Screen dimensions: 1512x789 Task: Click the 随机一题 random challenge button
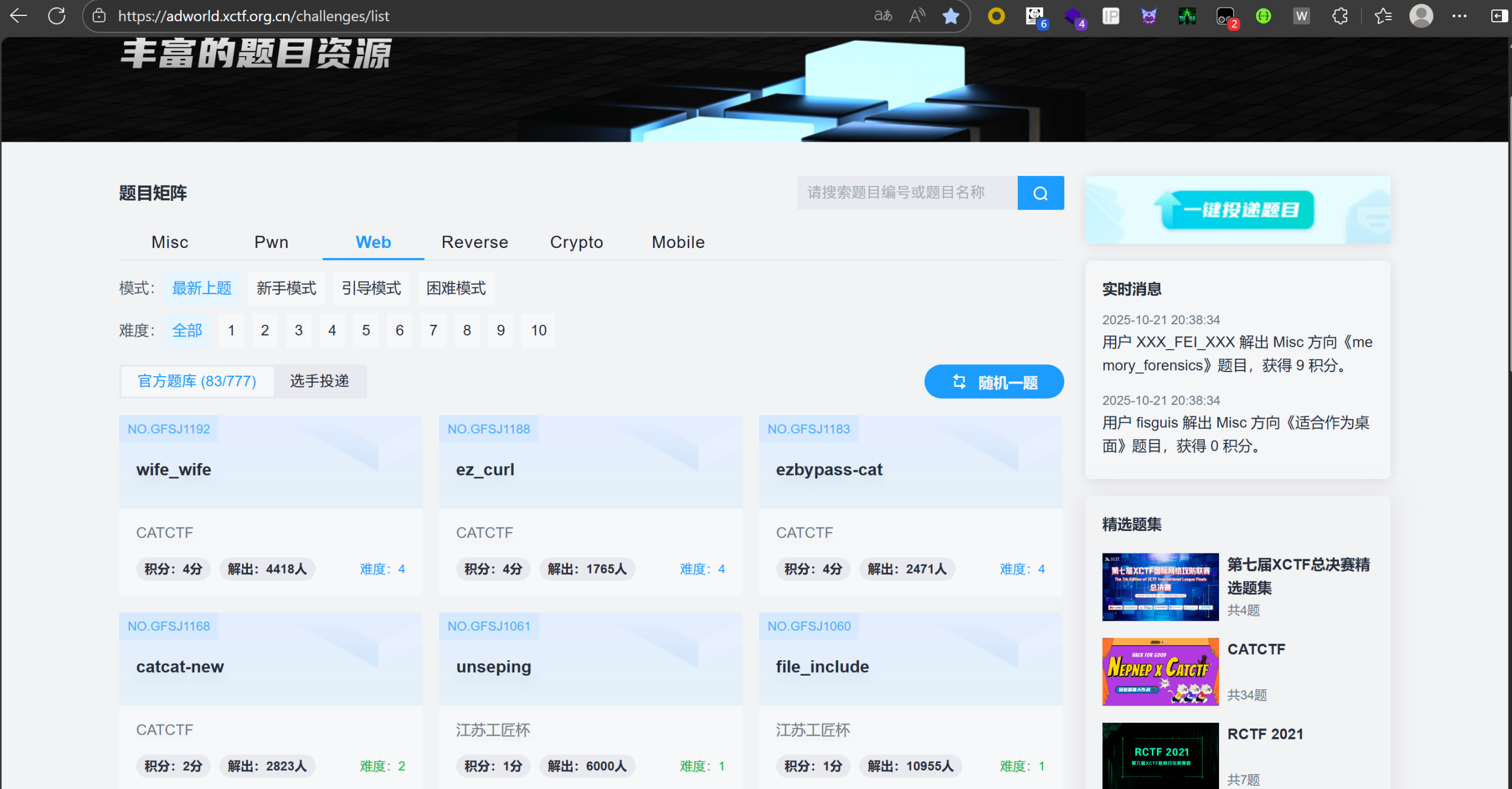point(994,382)
